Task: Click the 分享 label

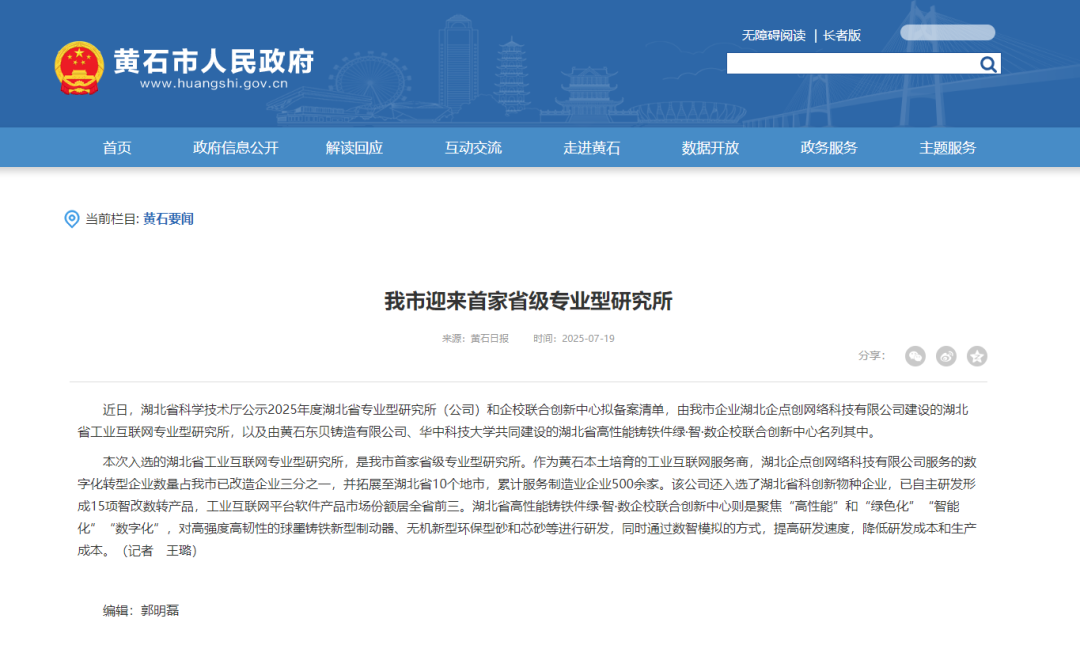Action: [x=871, y=356]
